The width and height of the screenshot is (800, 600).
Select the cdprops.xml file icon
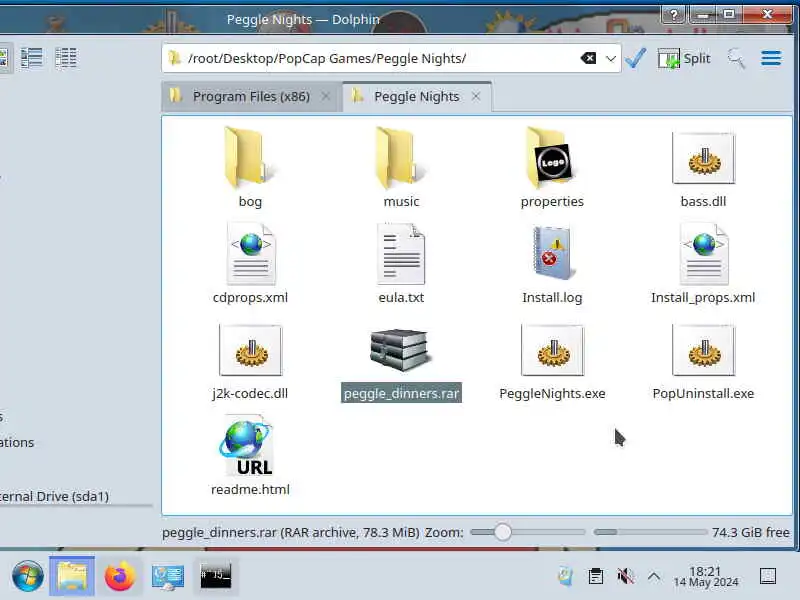250,254
